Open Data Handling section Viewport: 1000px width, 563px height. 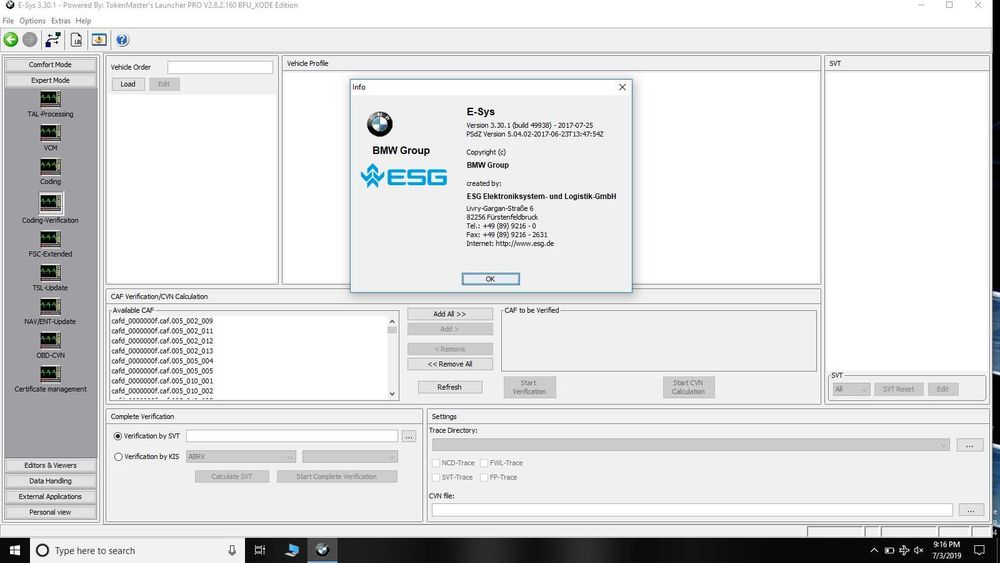click(x=50, y=481)
